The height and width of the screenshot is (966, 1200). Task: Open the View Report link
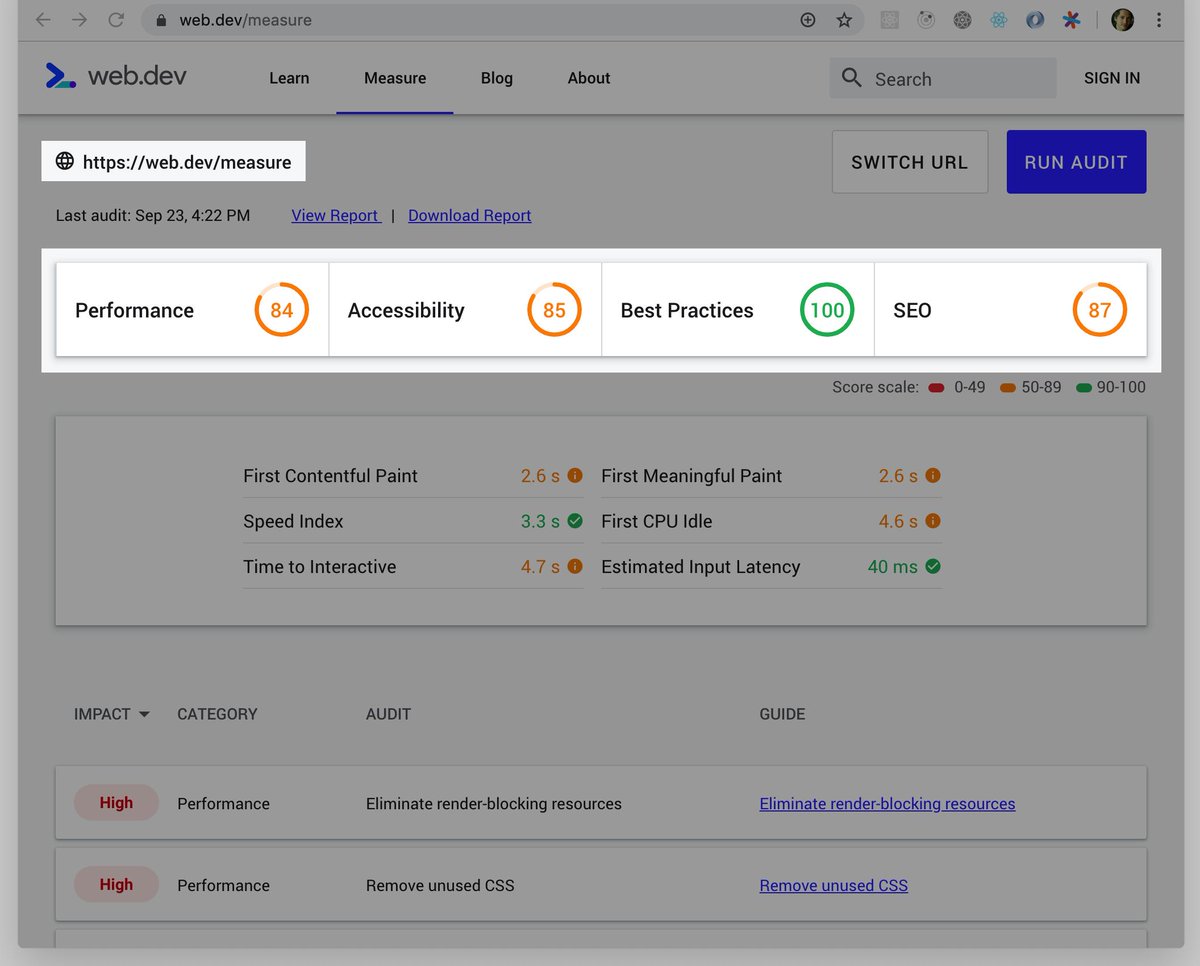click(x=336, y=215)
